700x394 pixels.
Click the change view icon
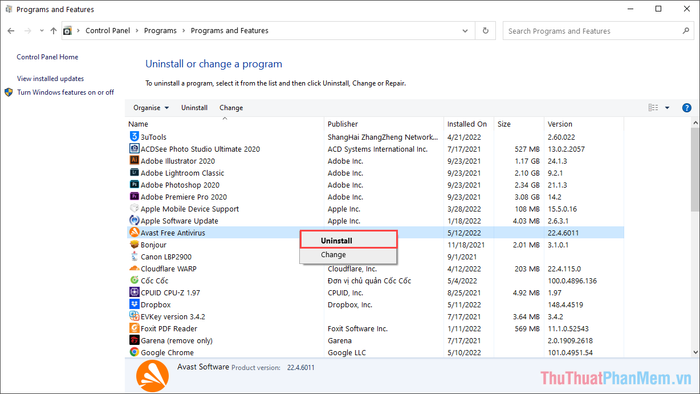click(x=653, y=108)
